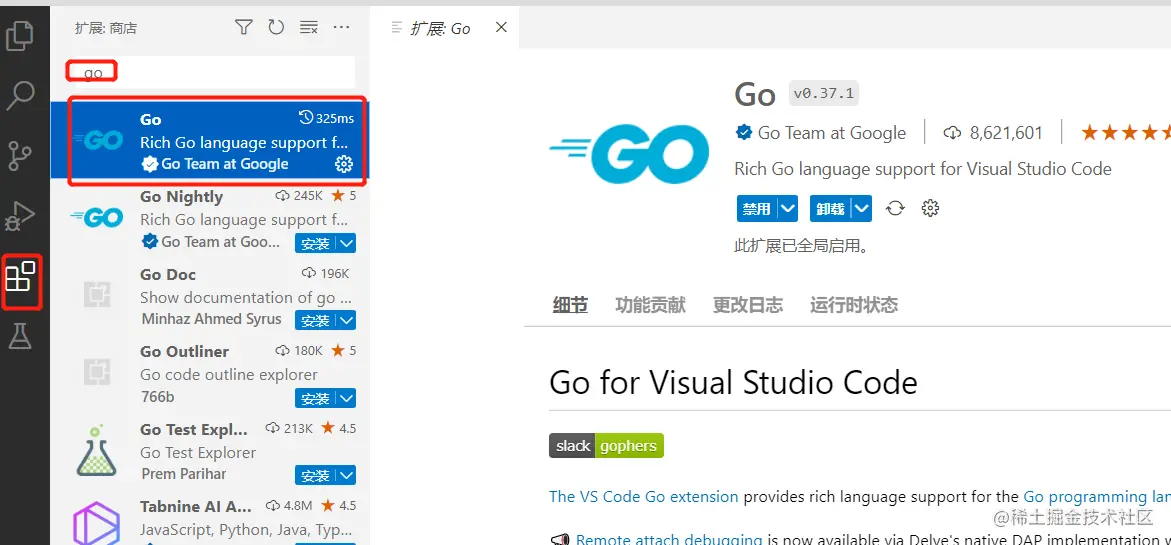Close the 扩展: Go editor tab

(501, 28)
